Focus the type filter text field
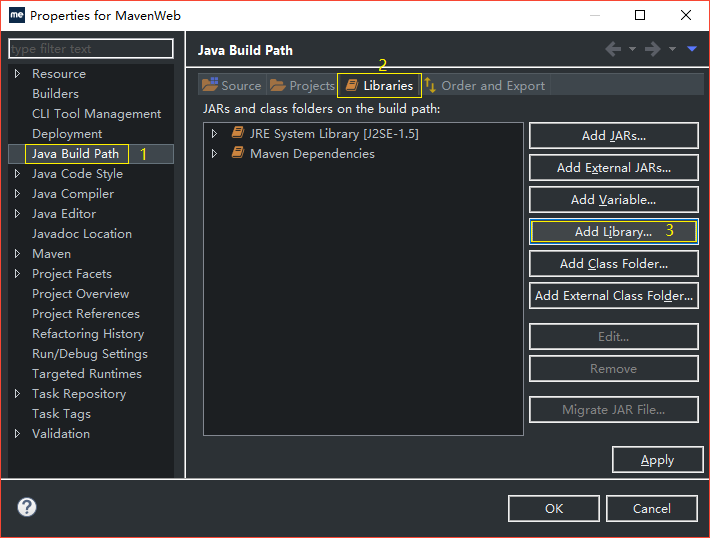 (91, 48)
